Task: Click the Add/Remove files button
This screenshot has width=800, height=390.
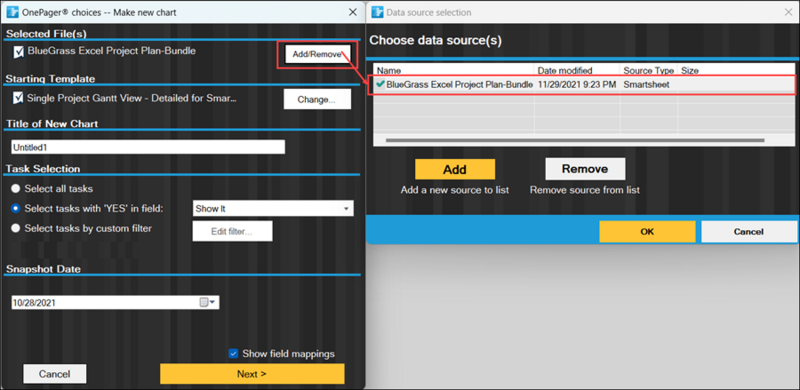Action: click(x=317, y=55)
